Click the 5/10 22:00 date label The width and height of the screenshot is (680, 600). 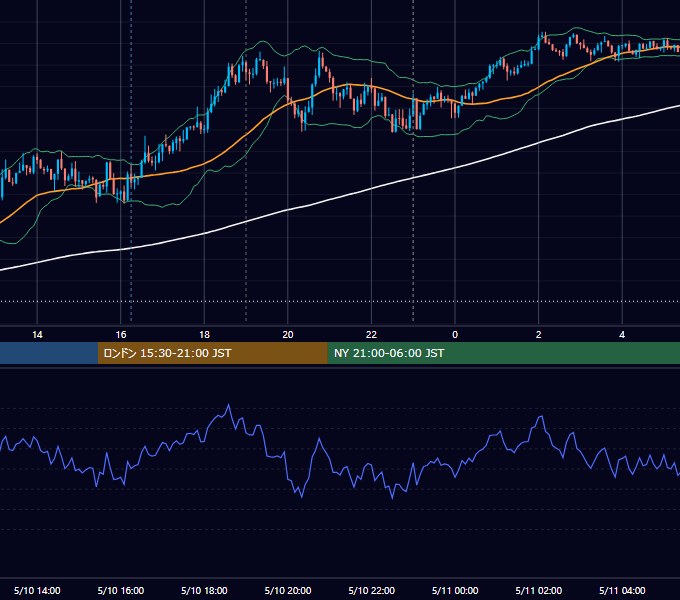(372, 590)
